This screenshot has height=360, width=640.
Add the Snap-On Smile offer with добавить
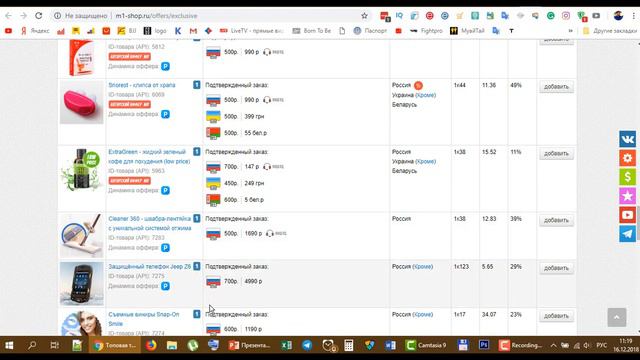(x=556, y=316)
